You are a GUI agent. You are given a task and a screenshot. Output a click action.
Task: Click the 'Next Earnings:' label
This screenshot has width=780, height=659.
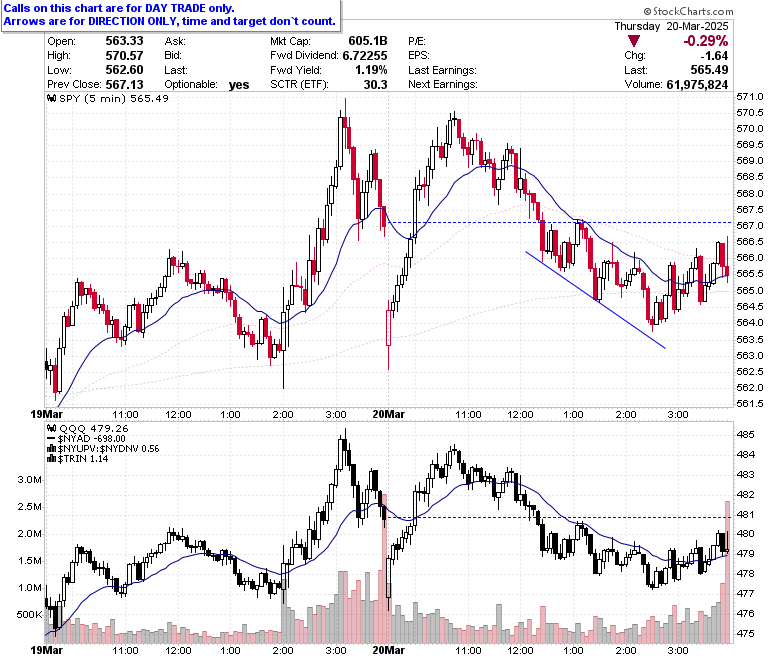point(443,85)
